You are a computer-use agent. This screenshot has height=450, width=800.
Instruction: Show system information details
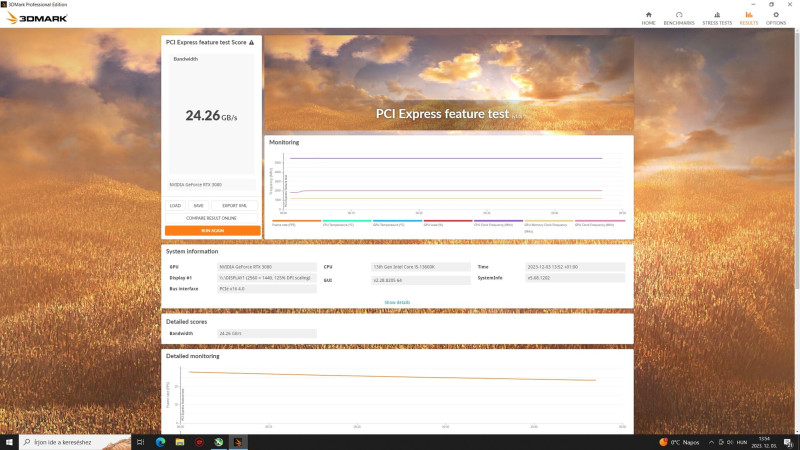[x=397, y=303]
